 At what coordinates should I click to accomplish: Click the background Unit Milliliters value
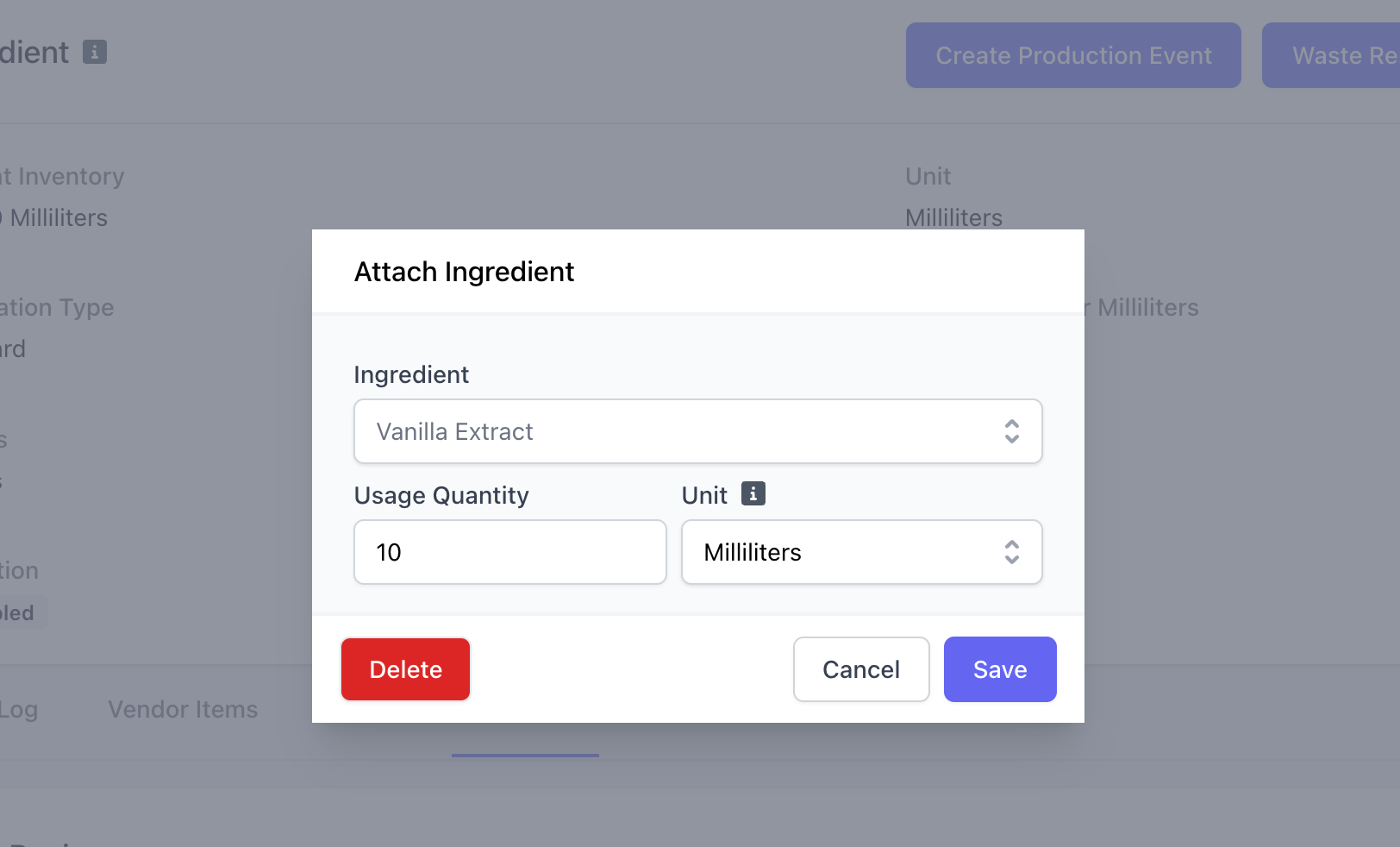click(x=953, y=217)
